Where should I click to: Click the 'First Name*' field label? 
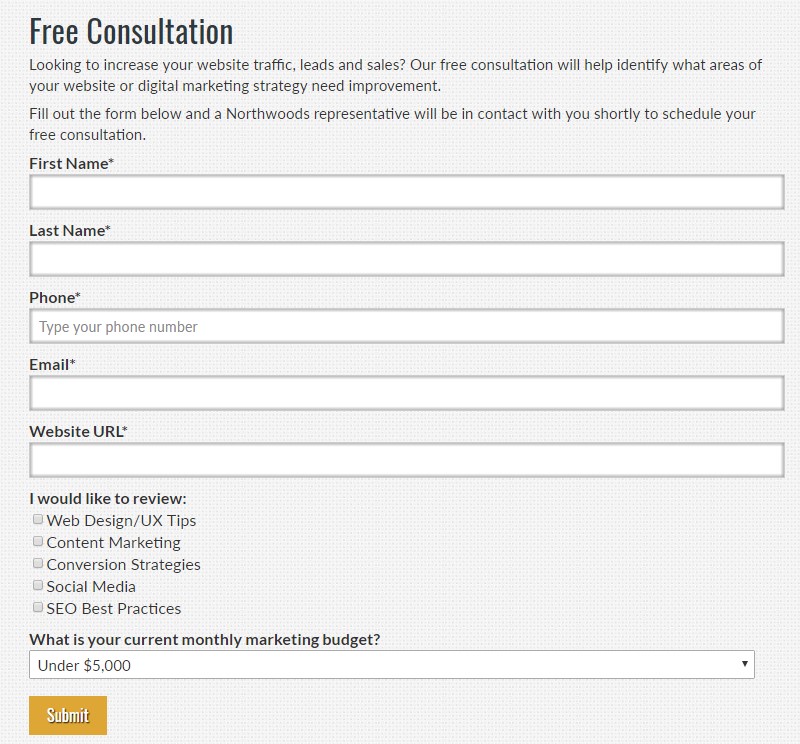click(x=71, y=164)
